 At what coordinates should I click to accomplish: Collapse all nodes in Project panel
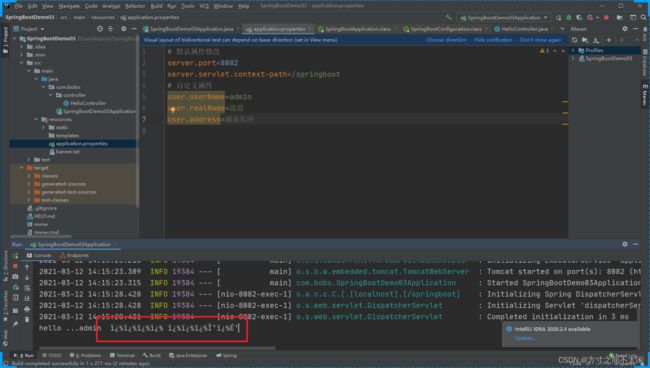tap(110, 29)
